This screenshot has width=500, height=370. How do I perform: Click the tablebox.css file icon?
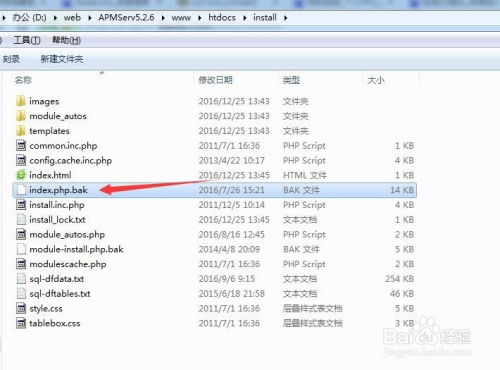click(21, 323)
